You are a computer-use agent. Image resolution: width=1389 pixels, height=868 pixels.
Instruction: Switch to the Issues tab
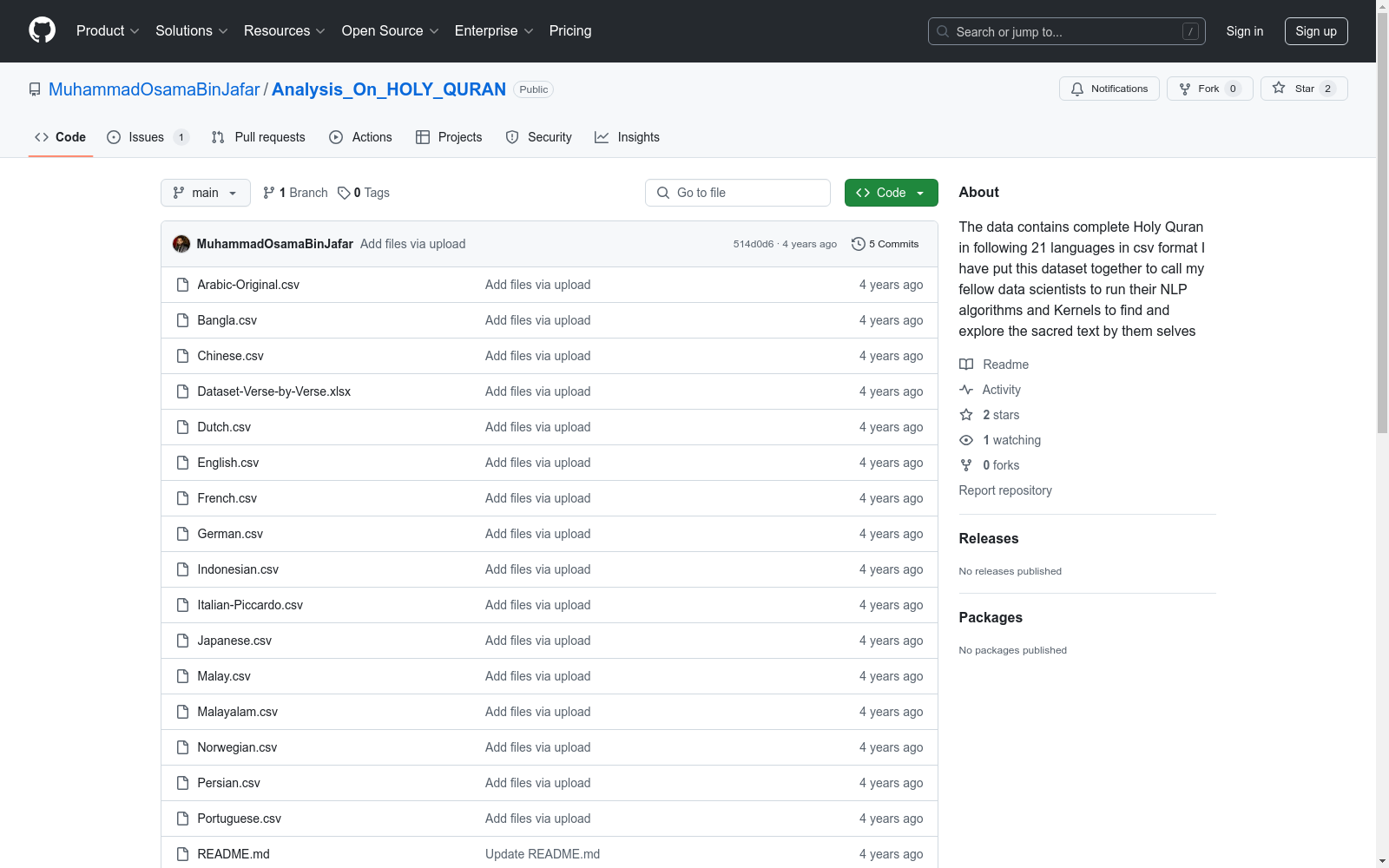click(x=148, y=137)
